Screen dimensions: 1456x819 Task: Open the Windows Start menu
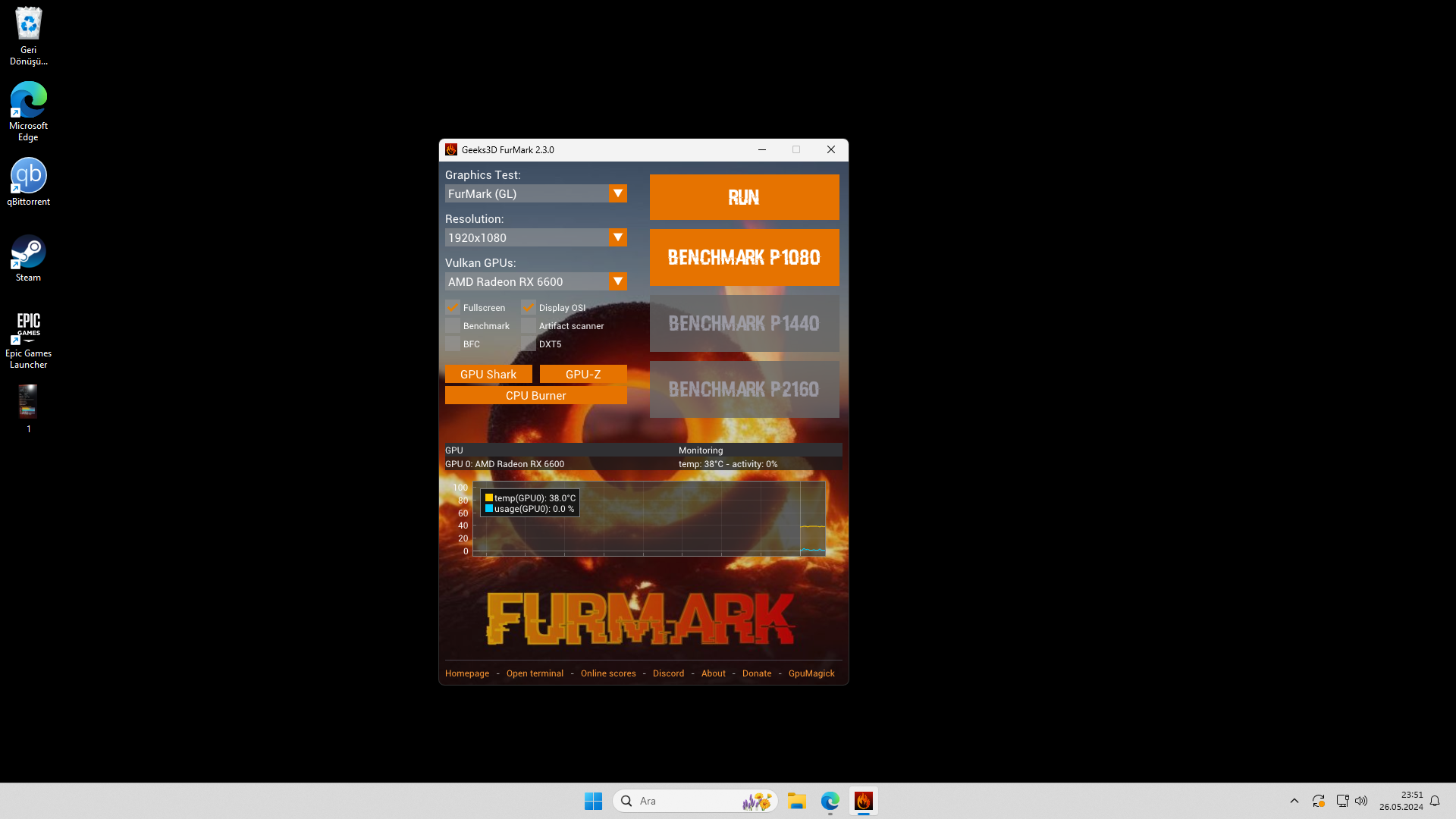click(593, 801)
